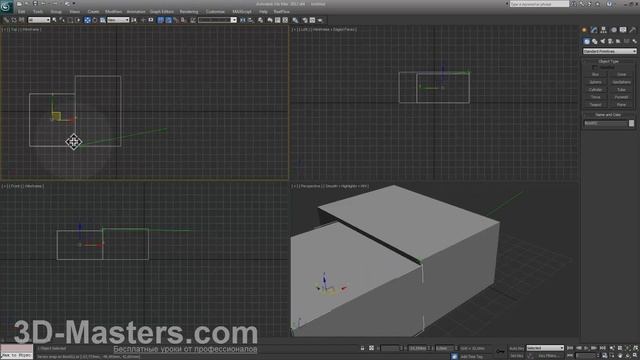Open the Rendering menu
Screen dimensions: 640x360
pyautogui.click(x=189, y=11)
